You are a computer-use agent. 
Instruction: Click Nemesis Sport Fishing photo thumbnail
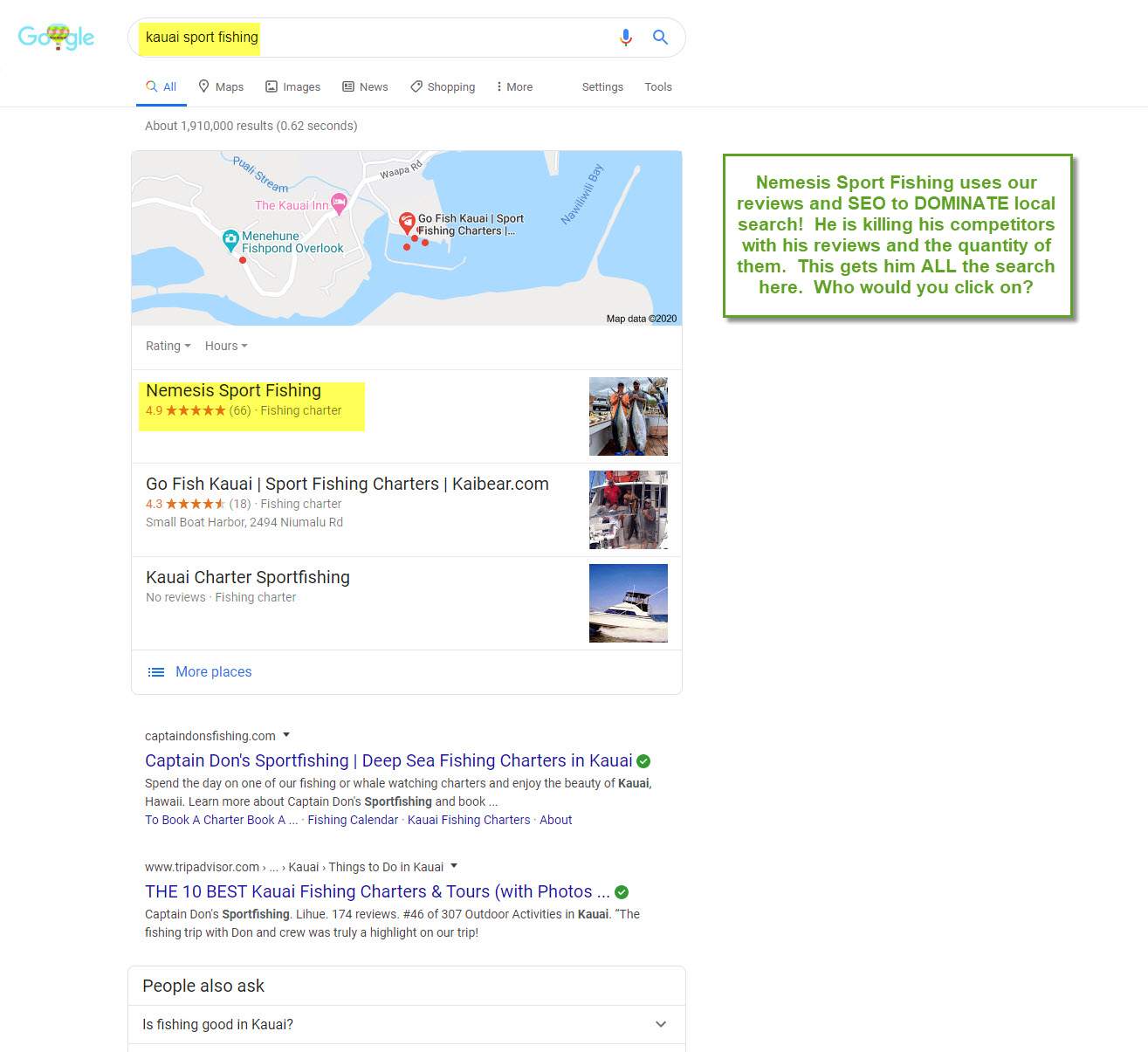(629, 416)
